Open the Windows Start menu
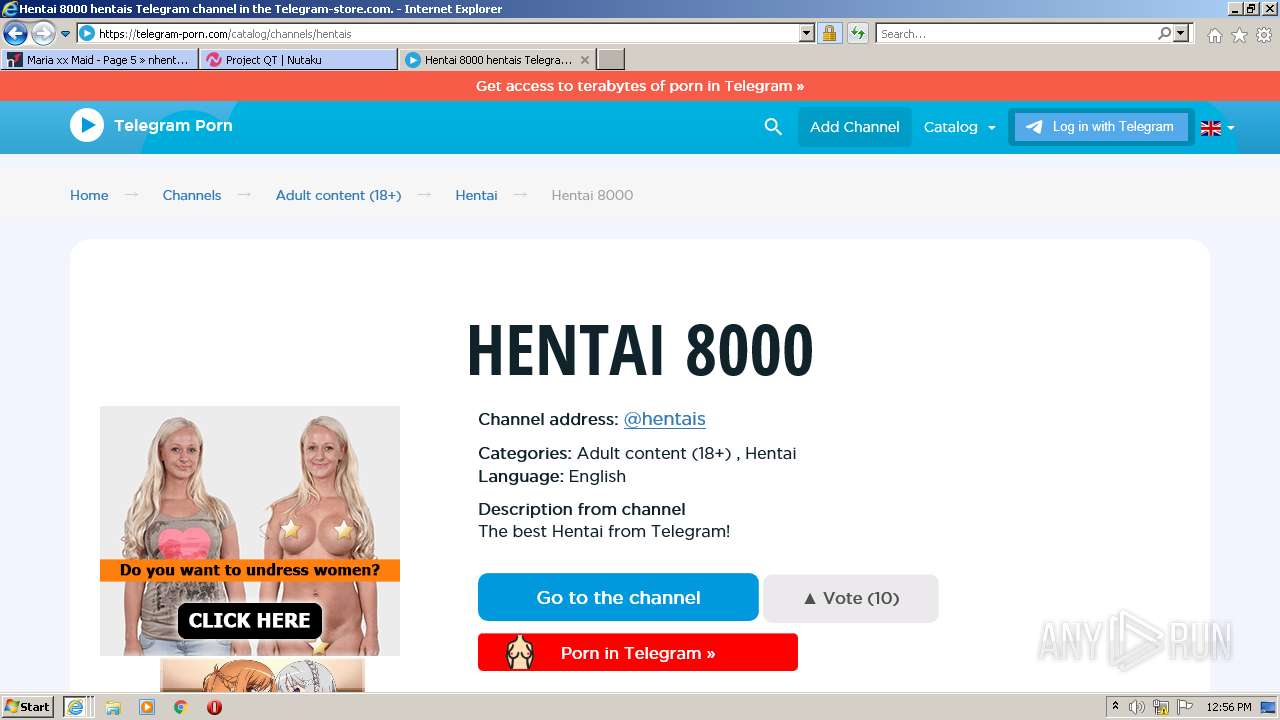1280x720 pixels. (x=28, y=707)
